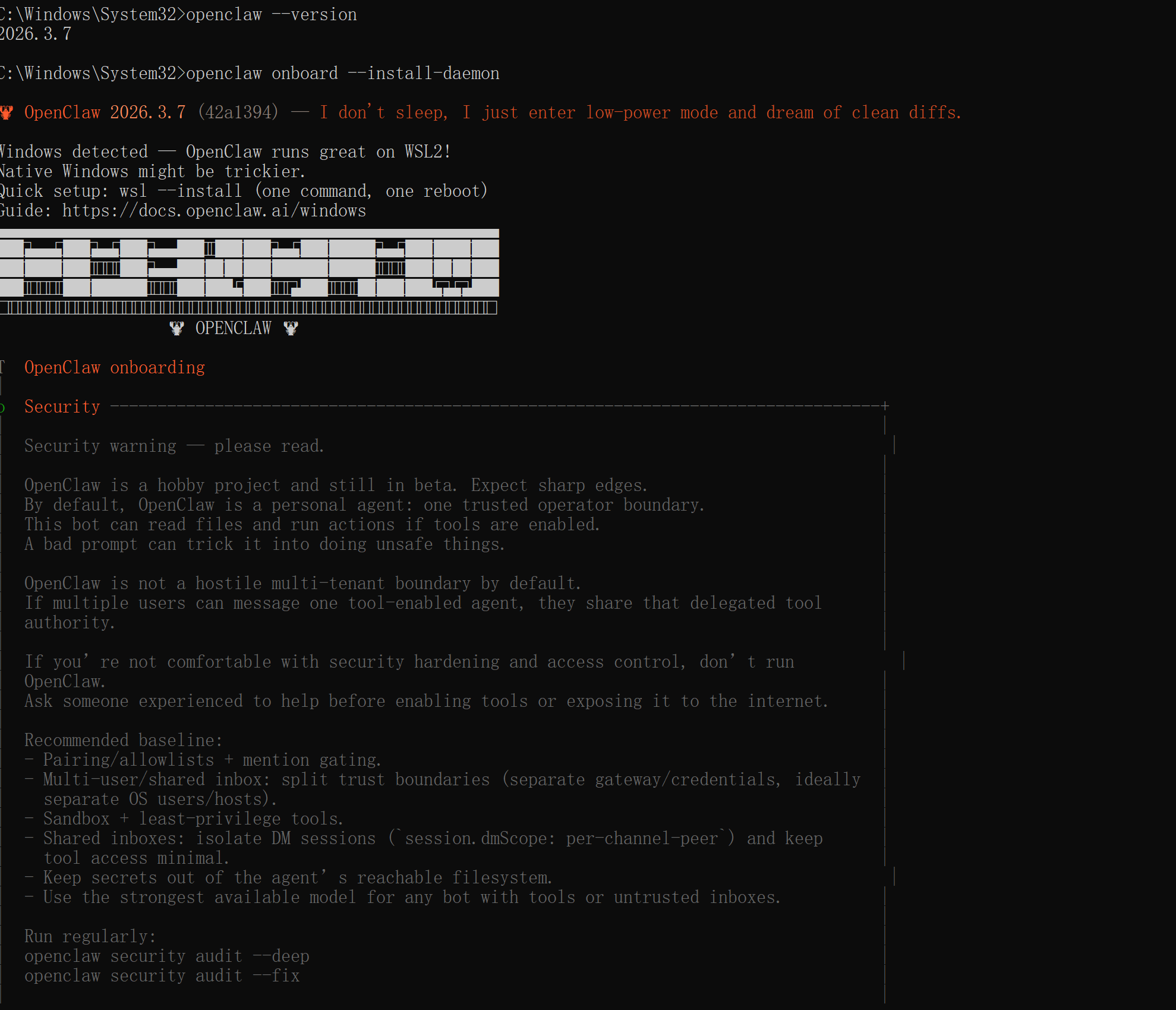The image size is (1176, 1010).
Task: Click the lobster icon right of OPENCLAW
Action: pyautogui.click(x=291, y=328)
